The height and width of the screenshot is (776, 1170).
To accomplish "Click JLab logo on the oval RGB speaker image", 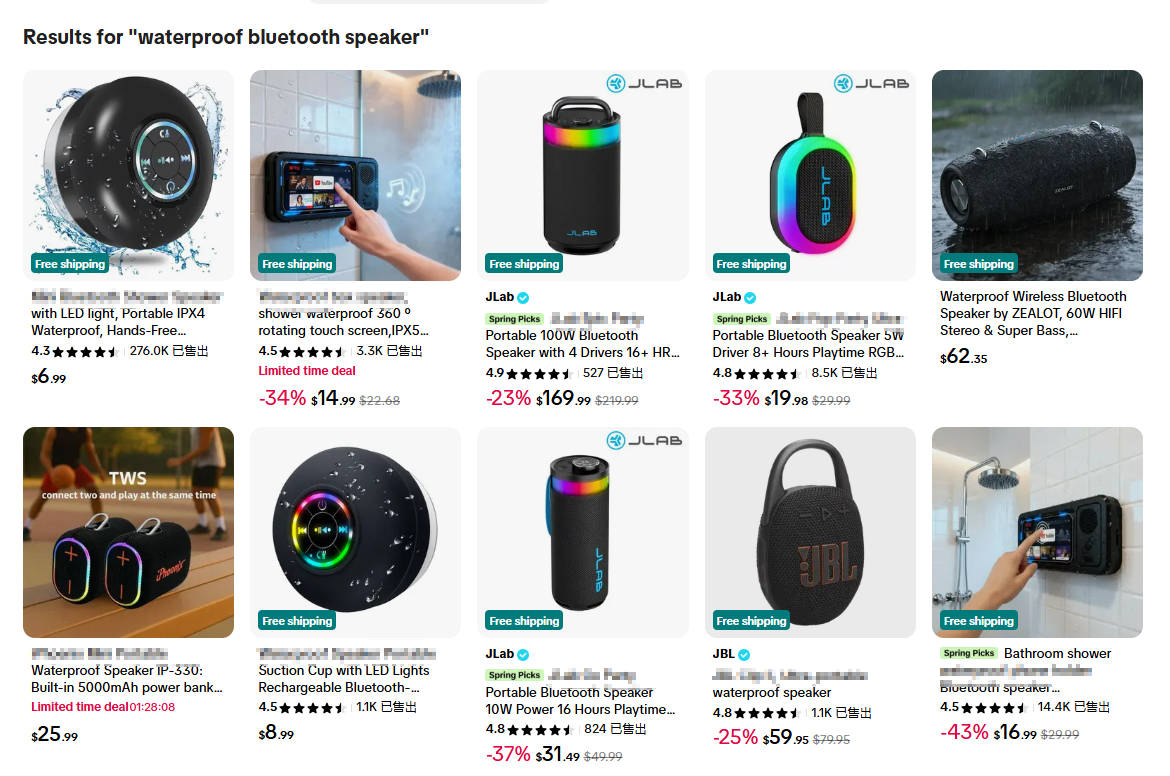I will [x=871, y=83].
